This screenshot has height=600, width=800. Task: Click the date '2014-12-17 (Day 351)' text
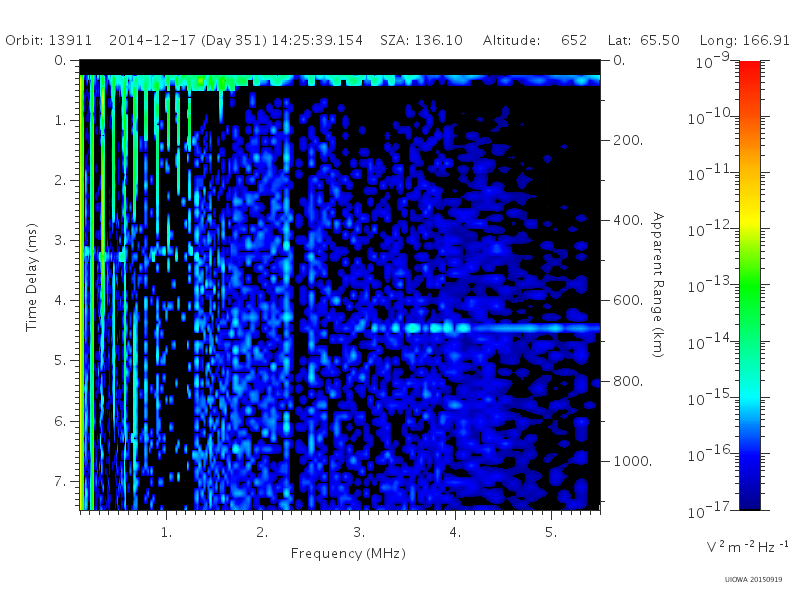point(188,40)
